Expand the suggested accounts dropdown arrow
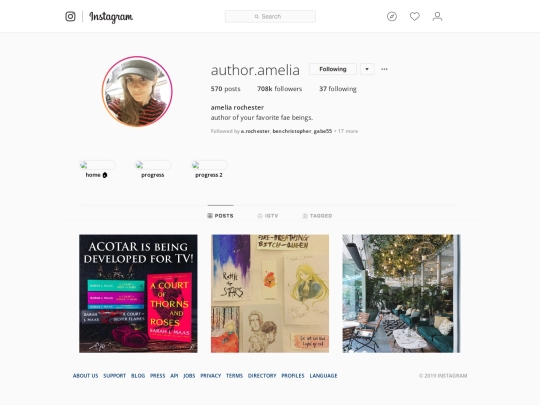This screenshot has width=540, height=405. [367, 69]
